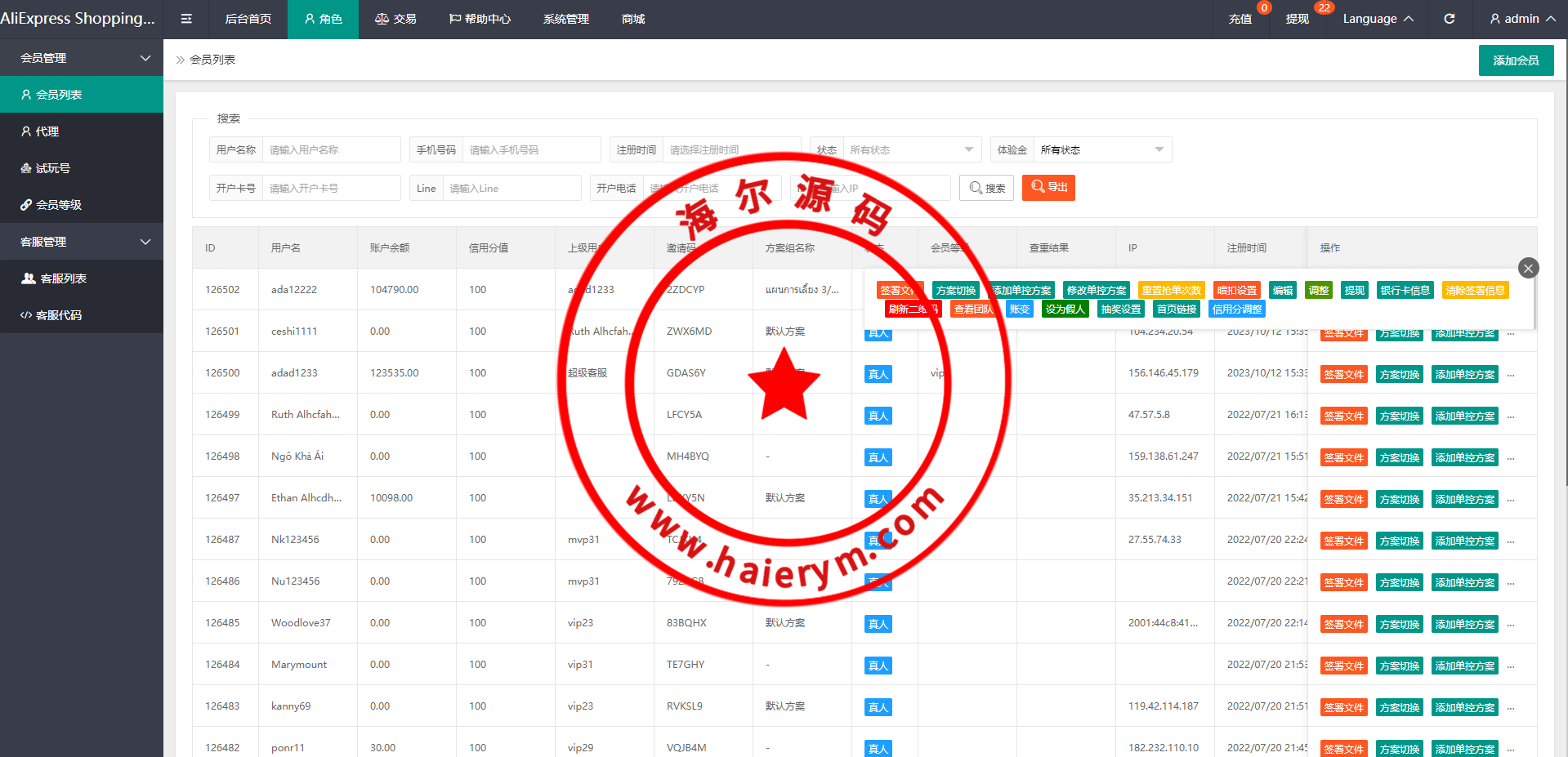Open 代理 in the sidebar
The image size is (1568, 757).
(x=82, y=131)
